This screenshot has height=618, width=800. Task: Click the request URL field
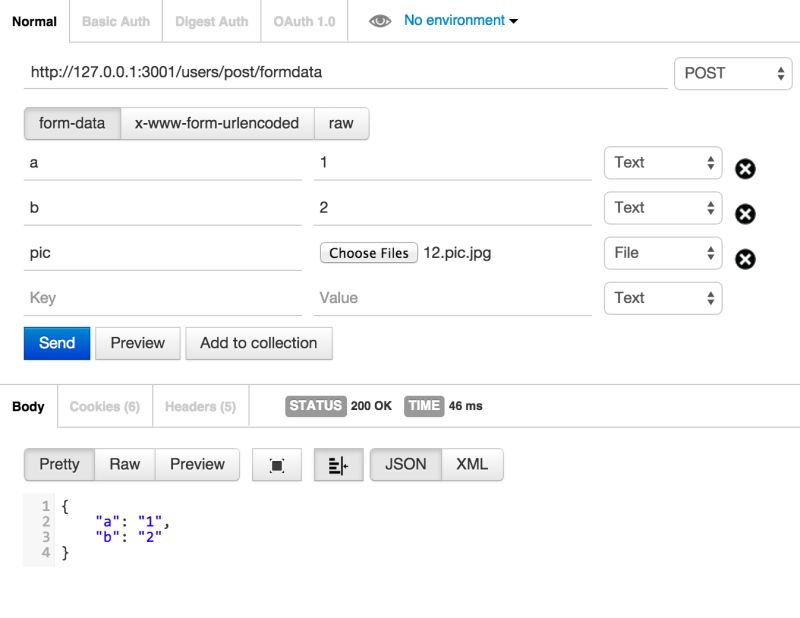coord(345,73)
